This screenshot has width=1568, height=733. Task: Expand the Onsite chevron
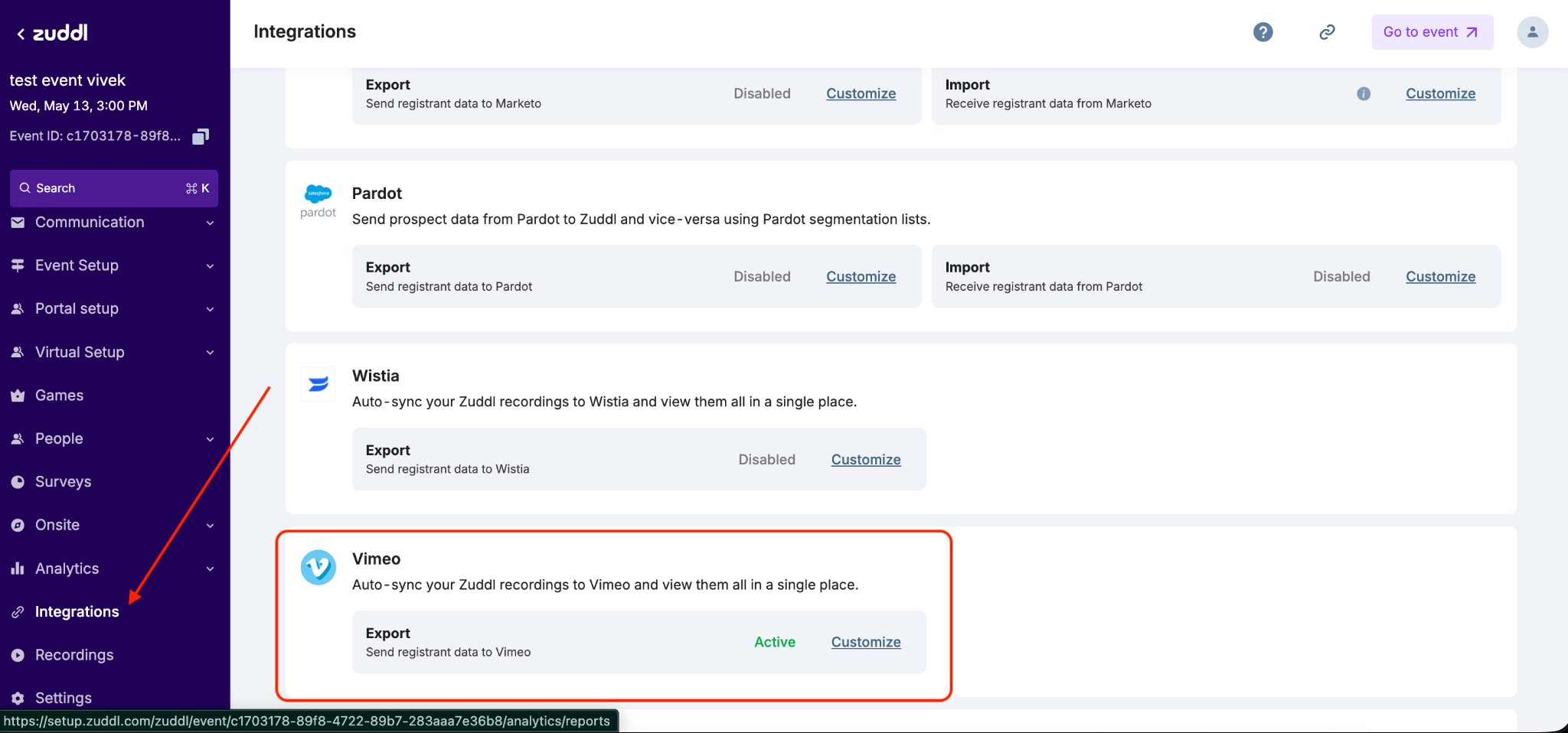210,526
